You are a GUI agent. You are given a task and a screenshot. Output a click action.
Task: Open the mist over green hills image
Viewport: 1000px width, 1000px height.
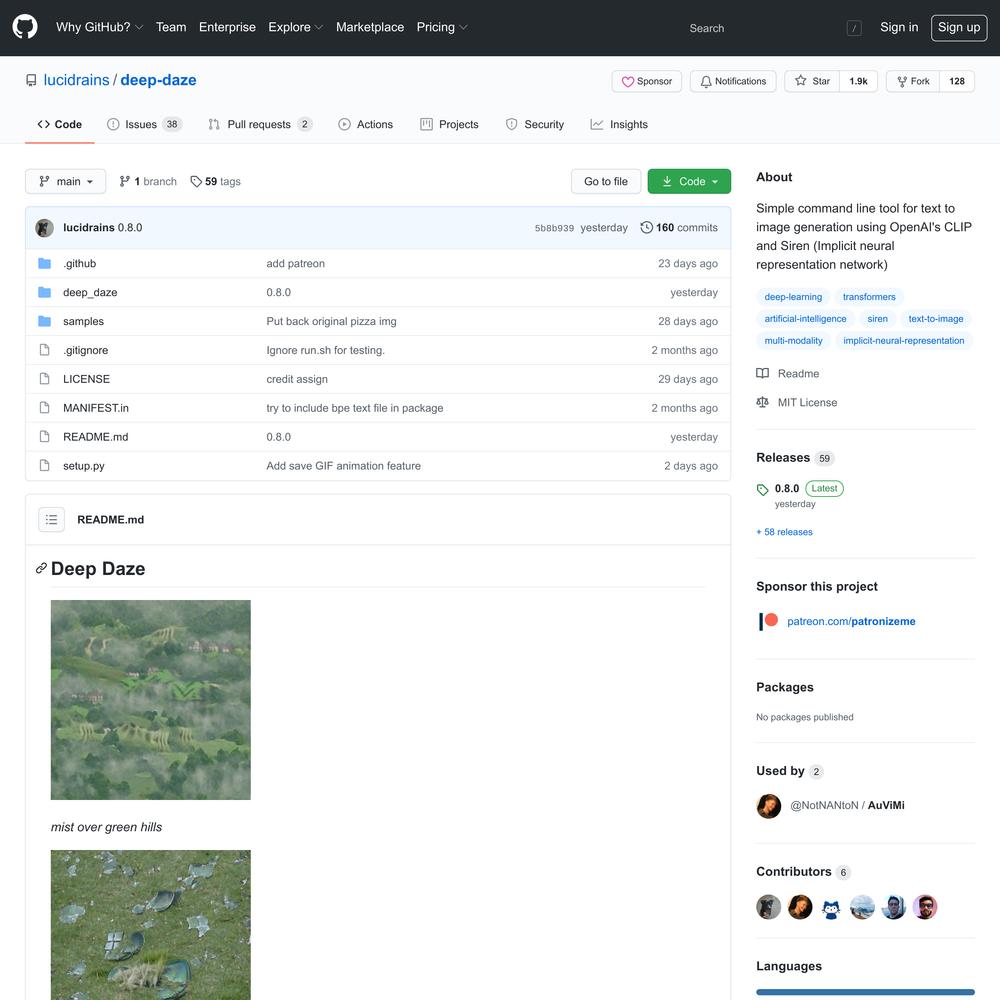[151, 700]
